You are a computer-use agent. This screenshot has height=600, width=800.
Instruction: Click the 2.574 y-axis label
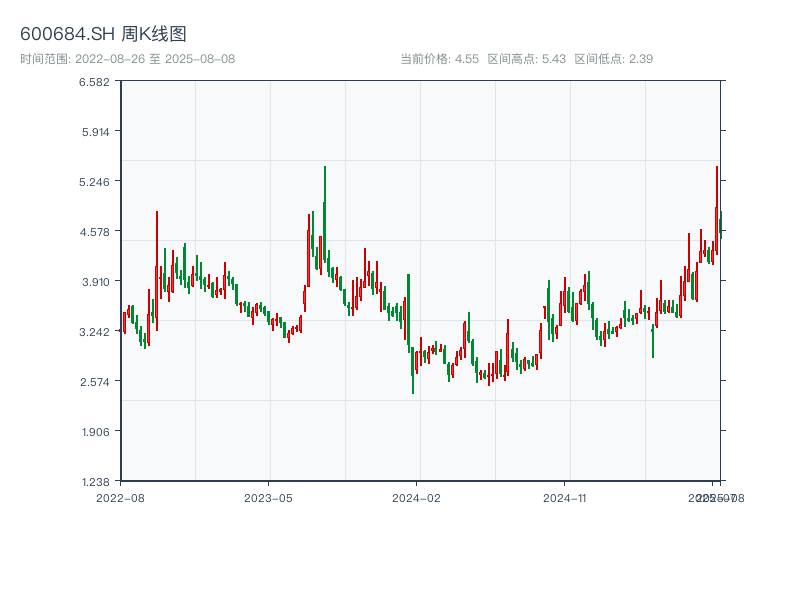pos(94,382)
